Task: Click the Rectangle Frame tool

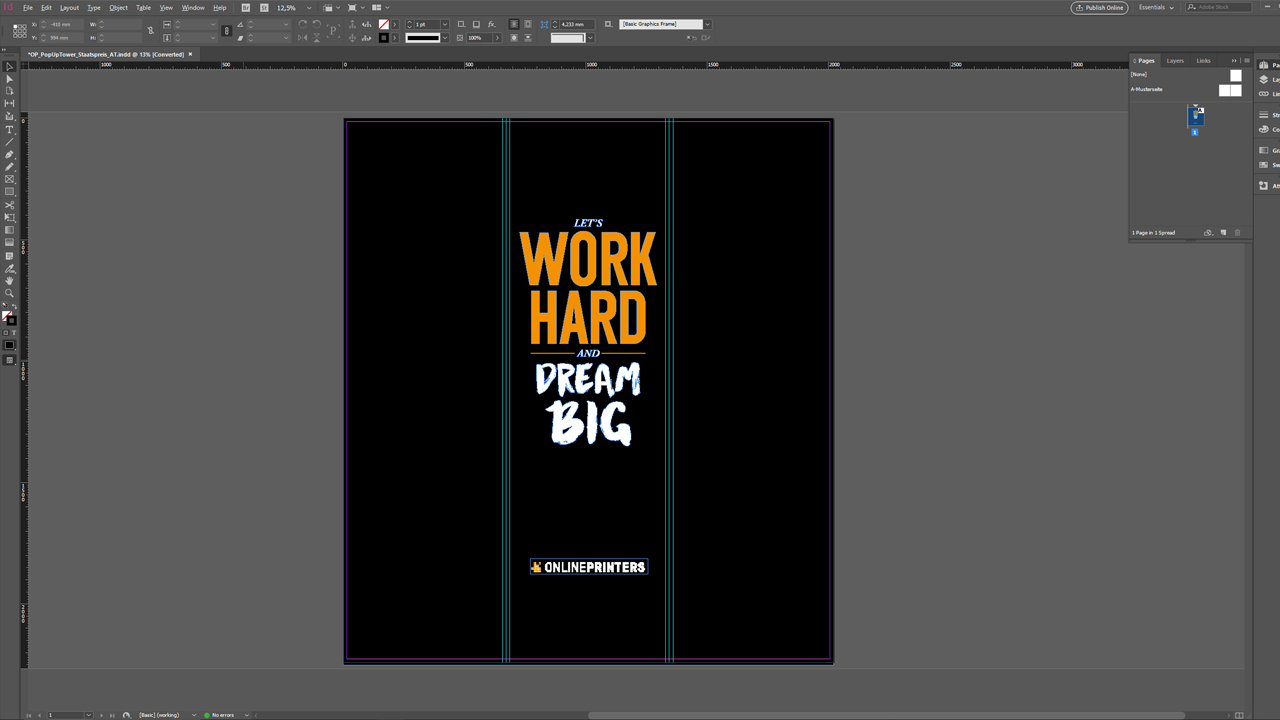Action: (9, 179)
